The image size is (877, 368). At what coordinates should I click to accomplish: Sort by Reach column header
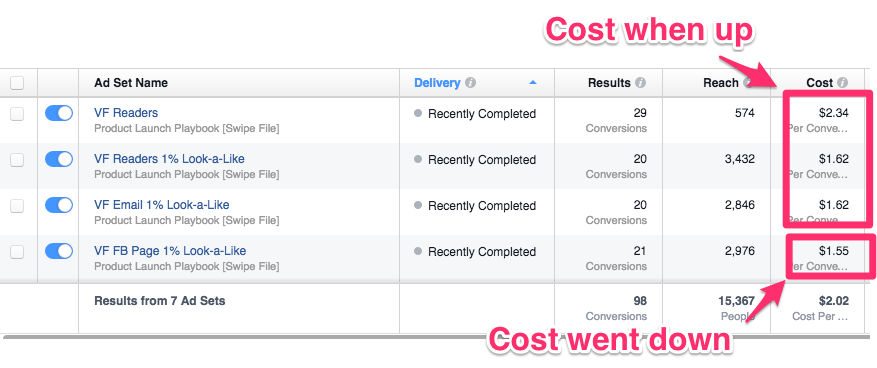pos(720,83)
